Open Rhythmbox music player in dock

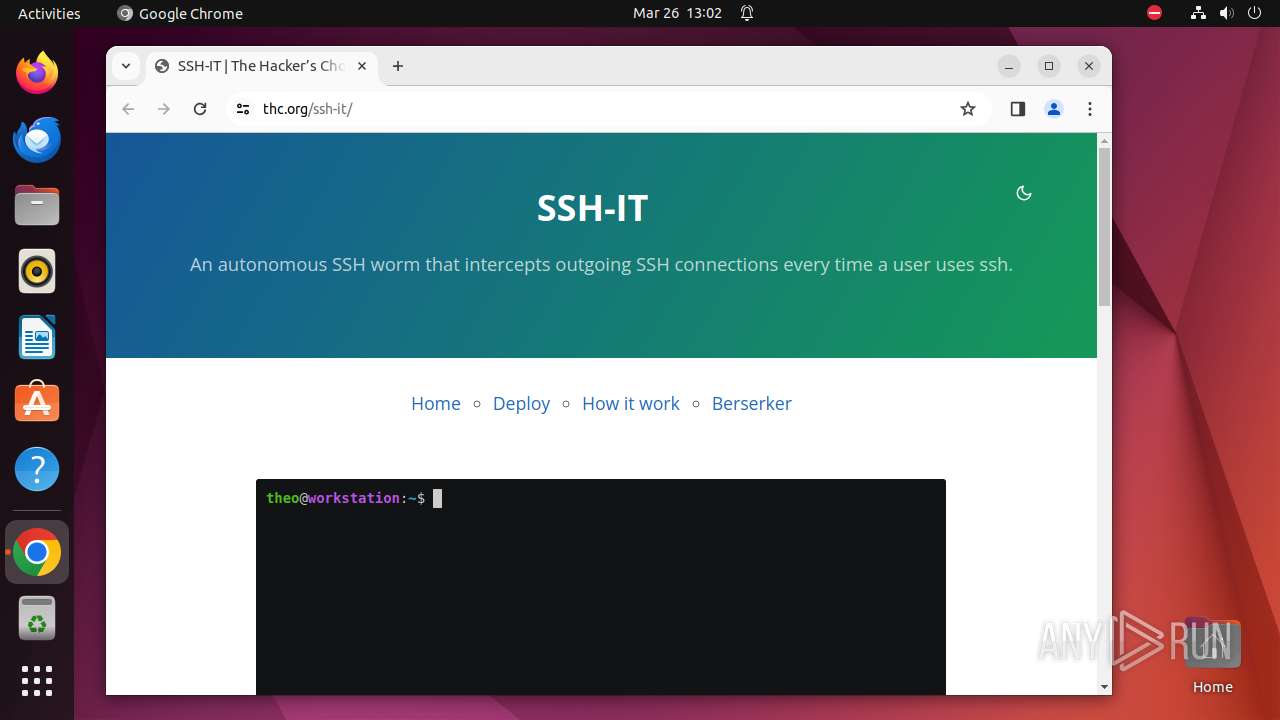(37, 271)
